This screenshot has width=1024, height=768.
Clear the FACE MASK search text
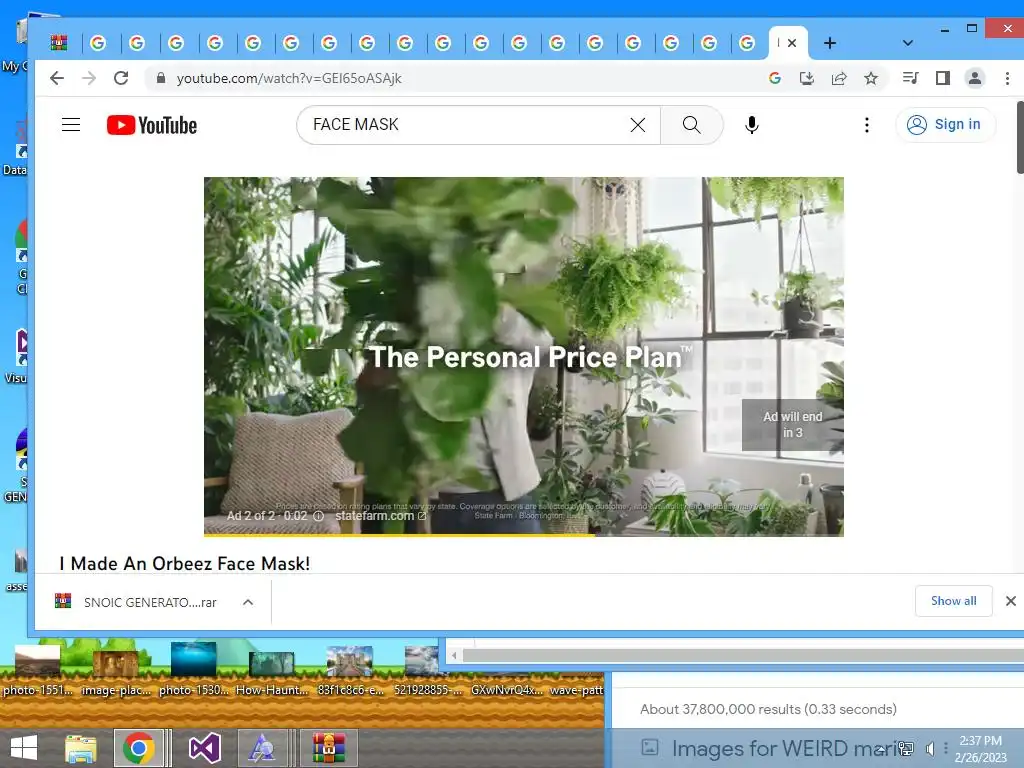638,125
